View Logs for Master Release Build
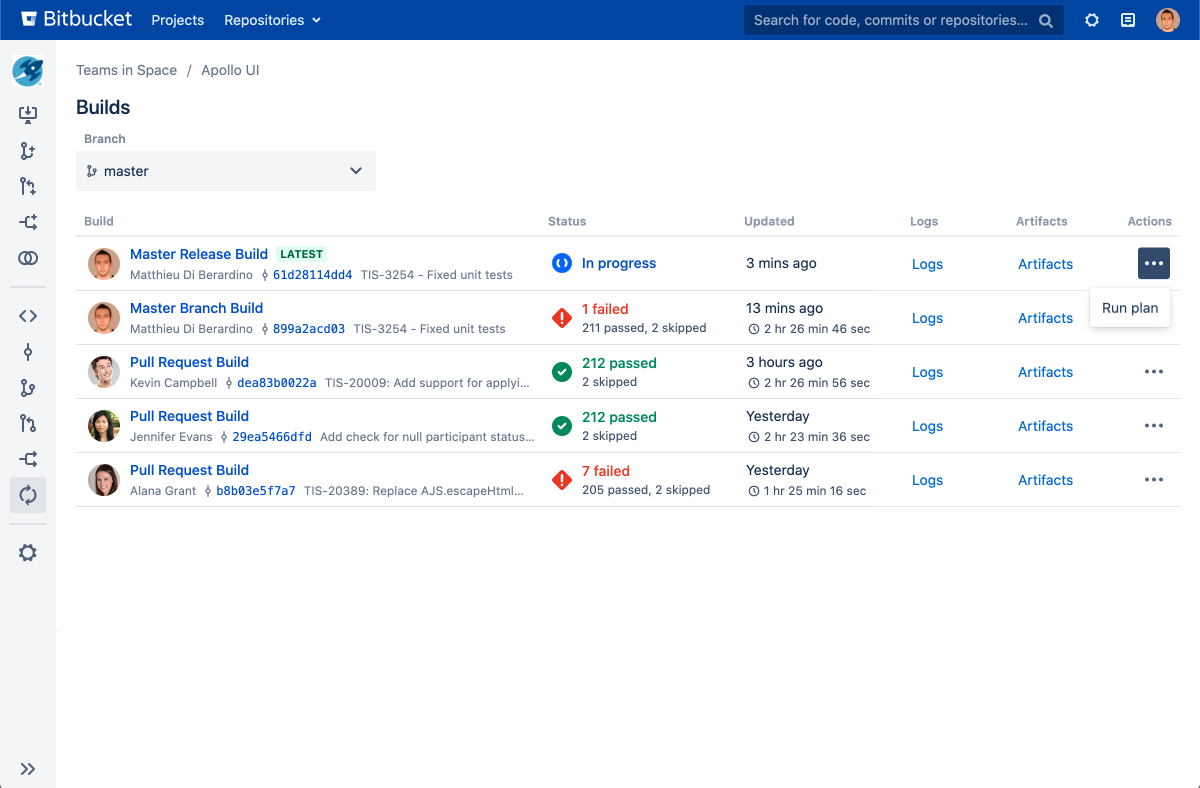 [x=928, y=264]
